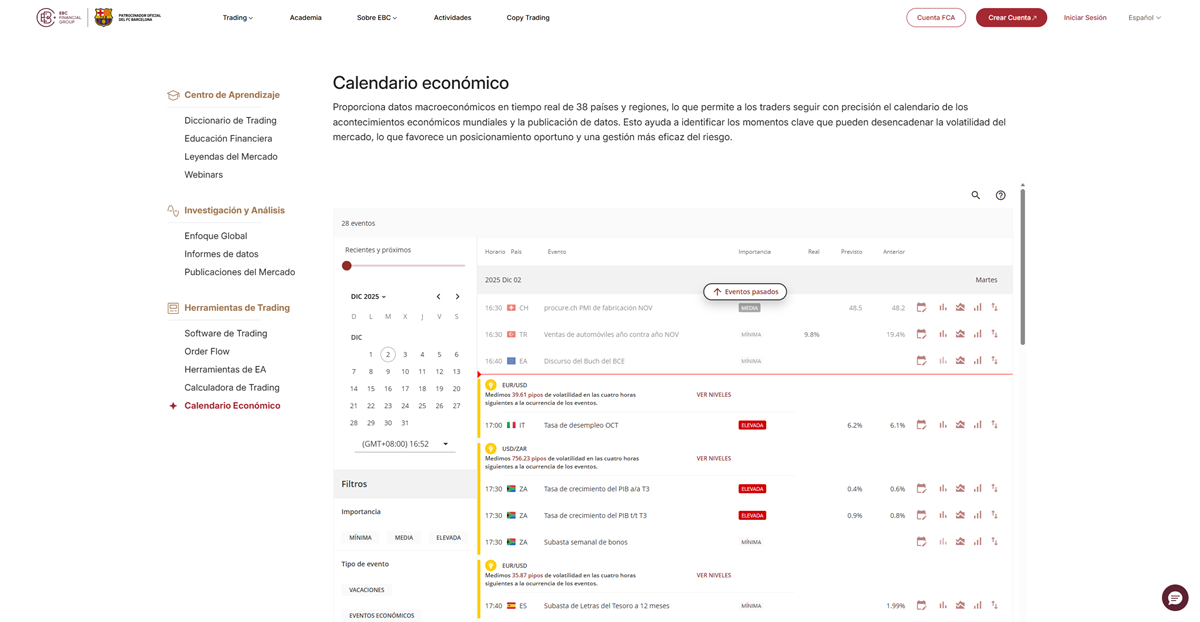This screenshot has height=622, width=1200.
Task: Click the sort arrows icon on the ES Letras row
Action: pyautogui.click(x=993, y=605)
